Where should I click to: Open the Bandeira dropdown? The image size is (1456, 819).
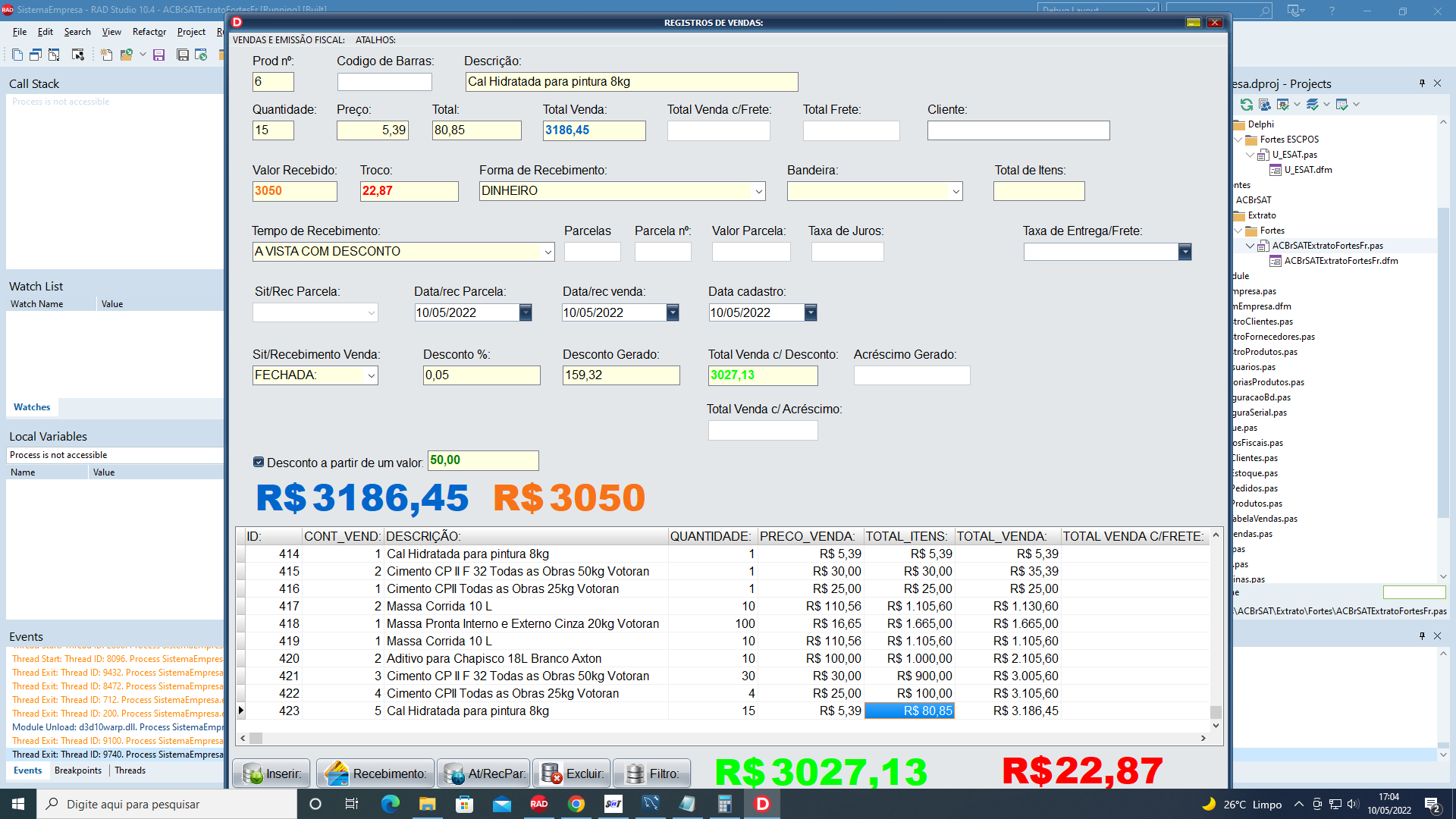[x=955, y=191]
